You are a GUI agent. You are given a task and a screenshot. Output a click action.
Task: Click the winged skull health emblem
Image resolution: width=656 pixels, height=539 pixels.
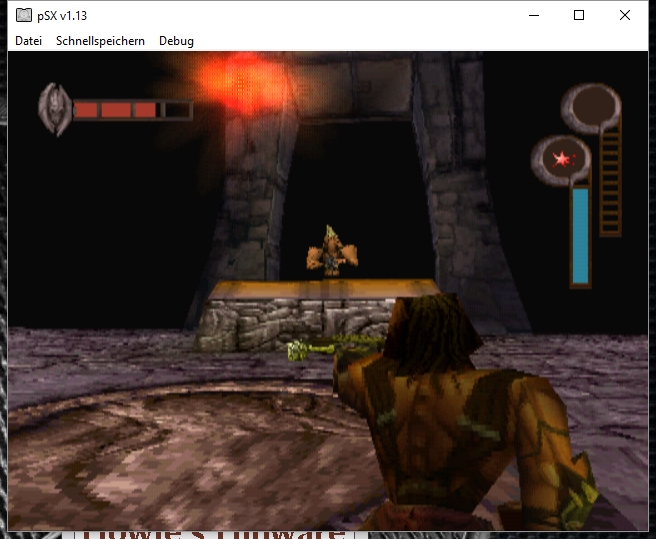(55, 109)
